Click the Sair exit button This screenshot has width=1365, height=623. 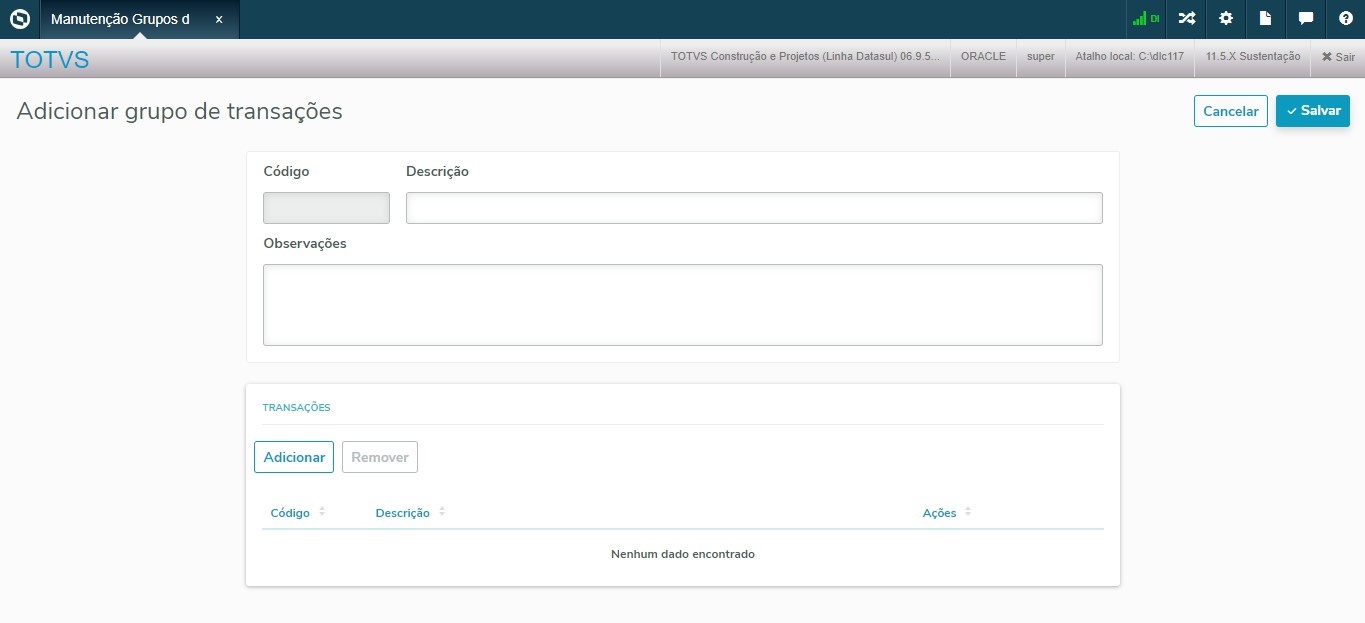point(1338,57)
